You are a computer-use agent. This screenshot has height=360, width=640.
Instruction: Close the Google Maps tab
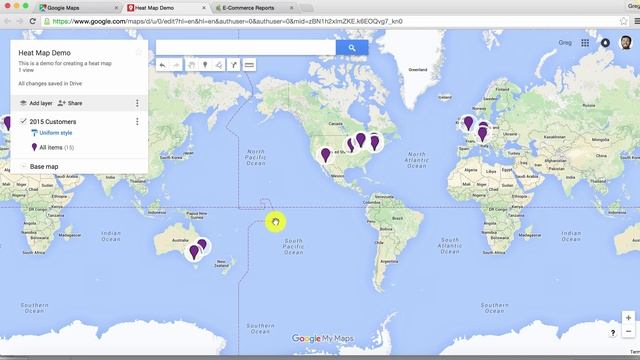pyautogui.click(x=116, y=8)
